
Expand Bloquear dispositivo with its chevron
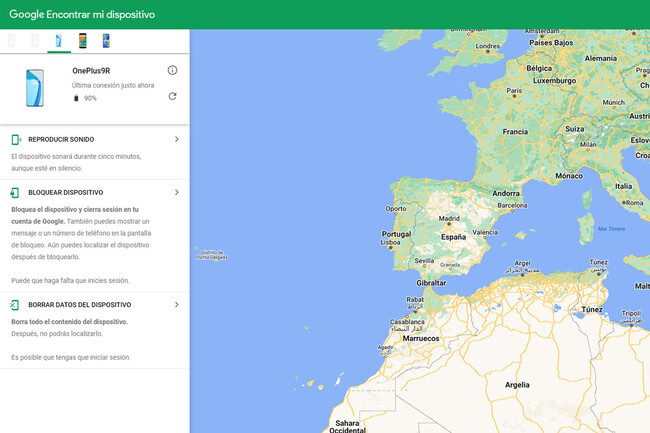point(177,192)
